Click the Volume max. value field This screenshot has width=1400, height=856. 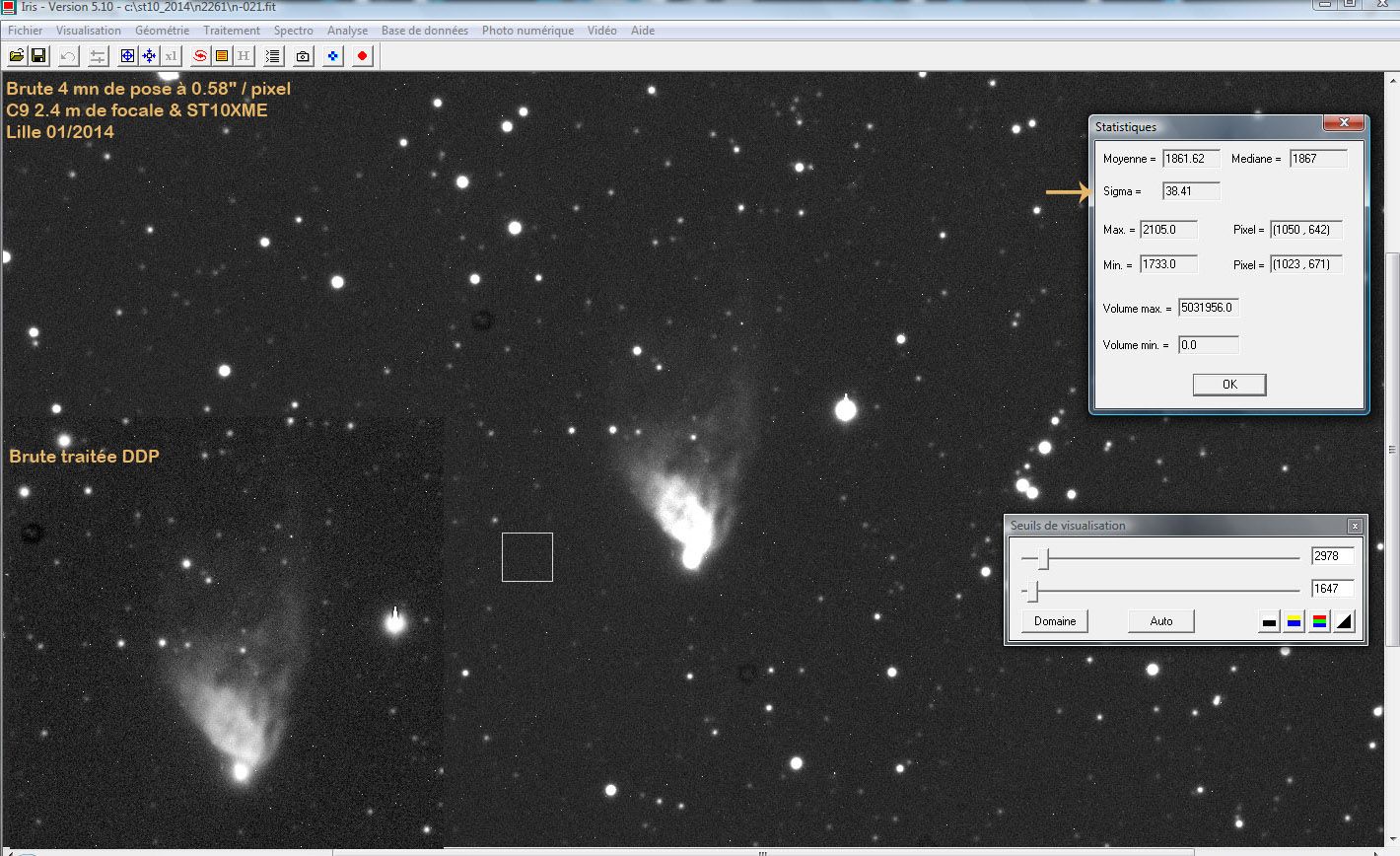tap(1209, 308)
